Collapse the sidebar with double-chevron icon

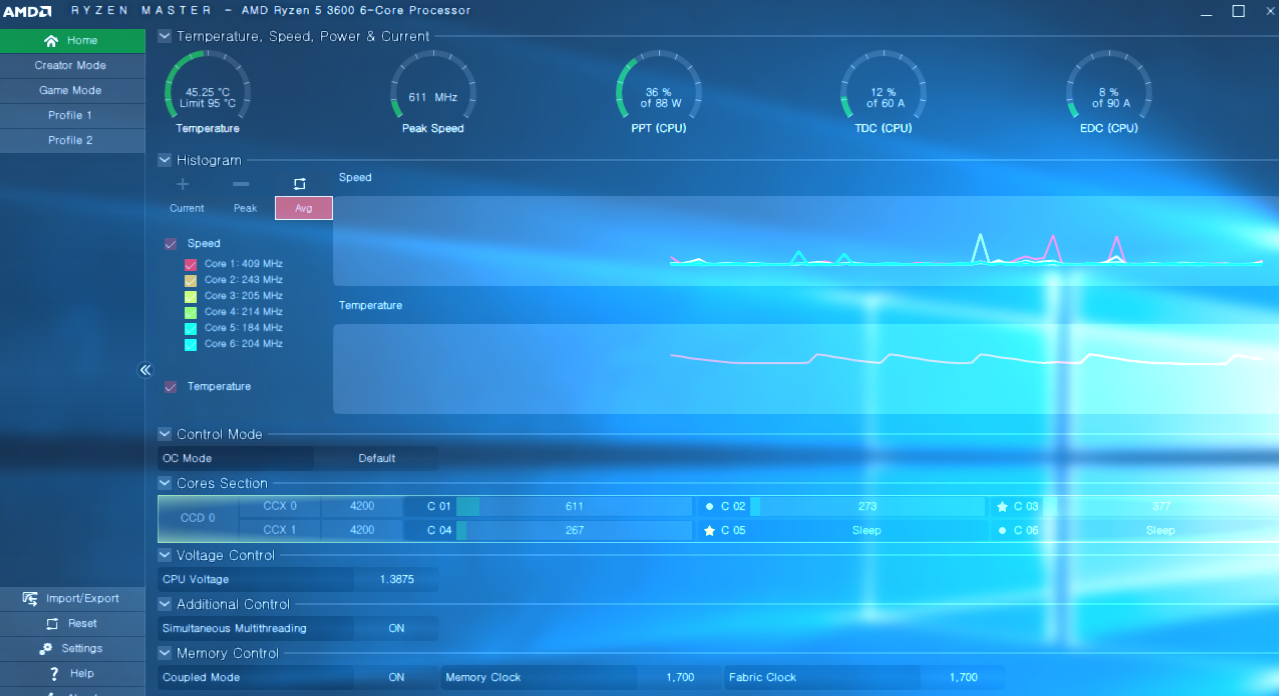(145, 370)
